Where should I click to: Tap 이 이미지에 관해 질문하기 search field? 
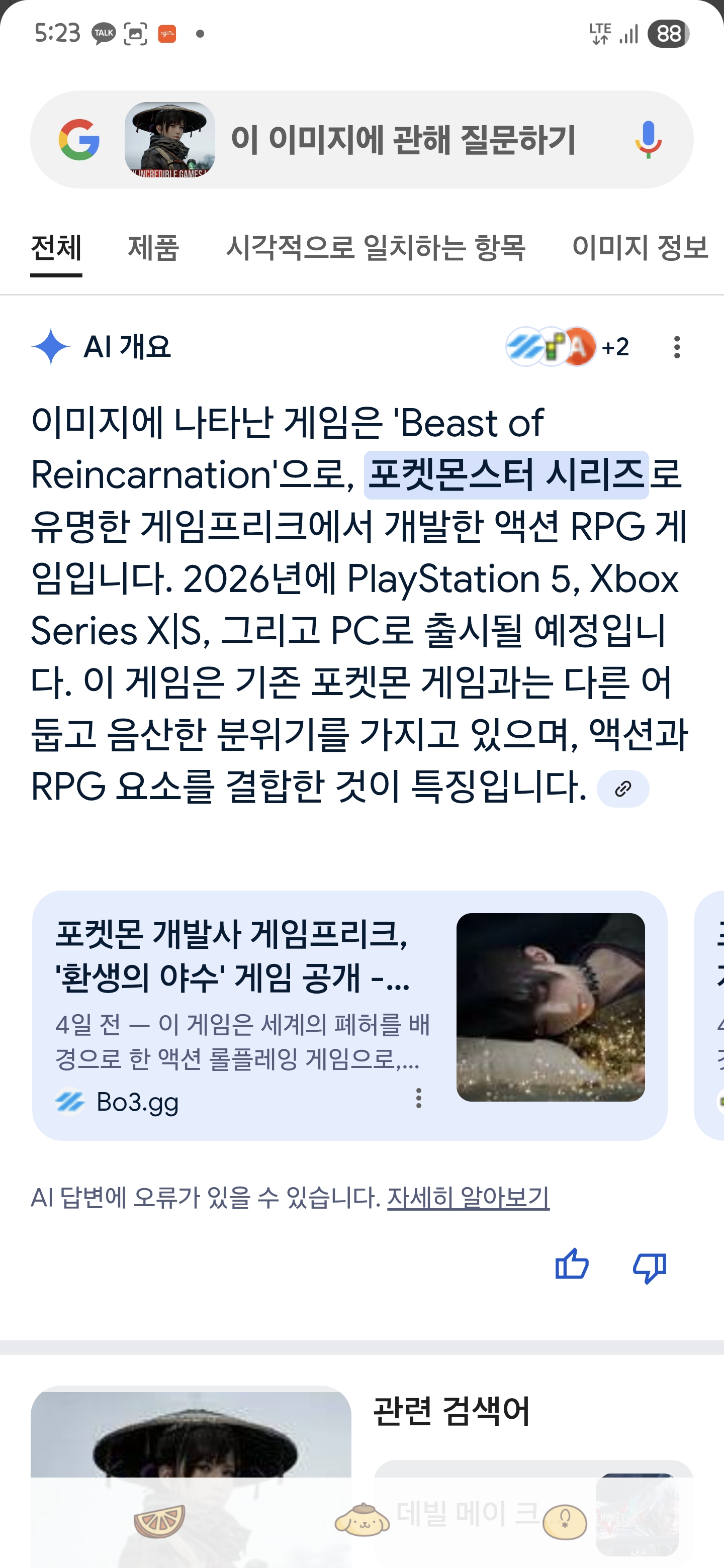[x=403, y=139]
